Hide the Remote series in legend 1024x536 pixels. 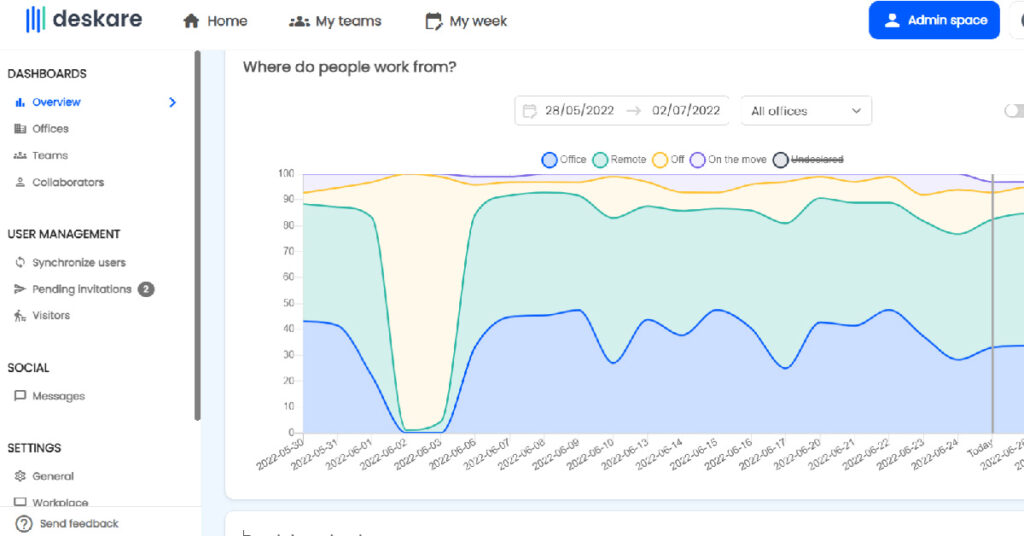[x=600, y=160]
